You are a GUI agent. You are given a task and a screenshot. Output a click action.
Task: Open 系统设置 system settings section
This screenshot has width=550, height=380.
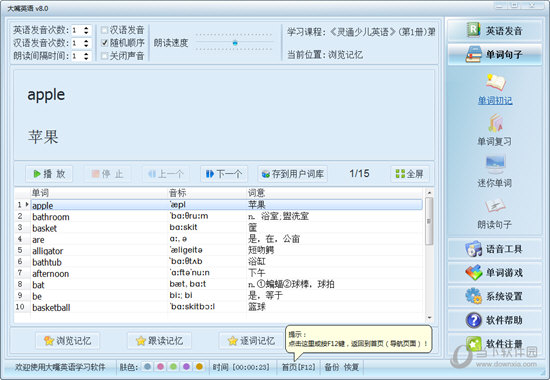tap(495, 296)
